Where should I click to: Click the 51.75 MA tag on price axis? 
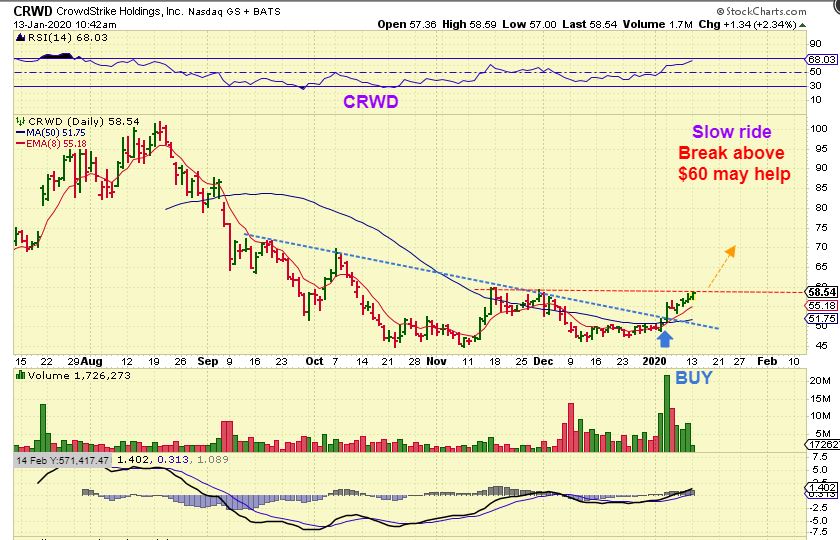[x=822, y=319]
